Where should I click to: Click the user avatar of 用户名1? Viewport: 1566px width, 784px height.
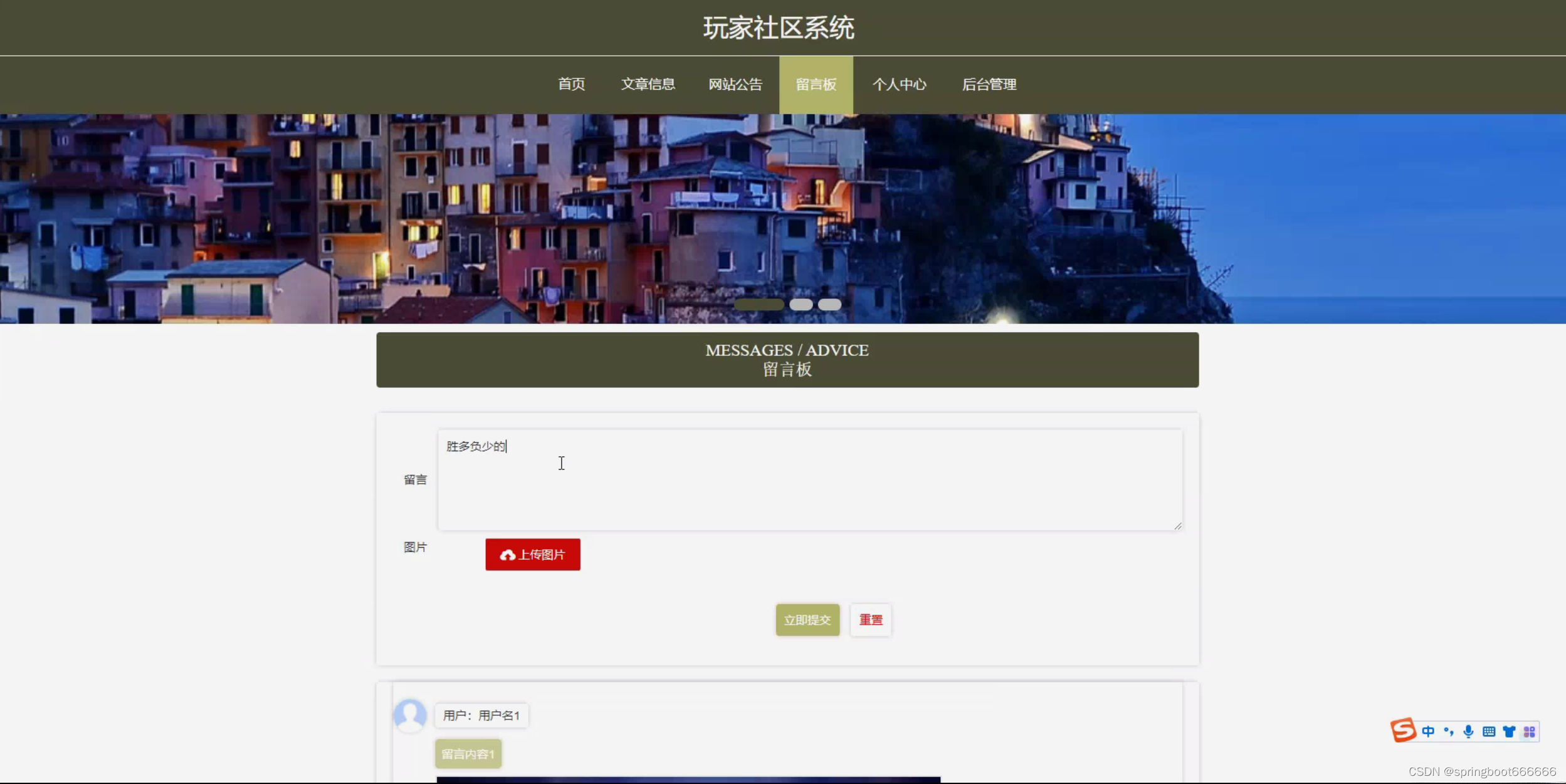(410, 715)
